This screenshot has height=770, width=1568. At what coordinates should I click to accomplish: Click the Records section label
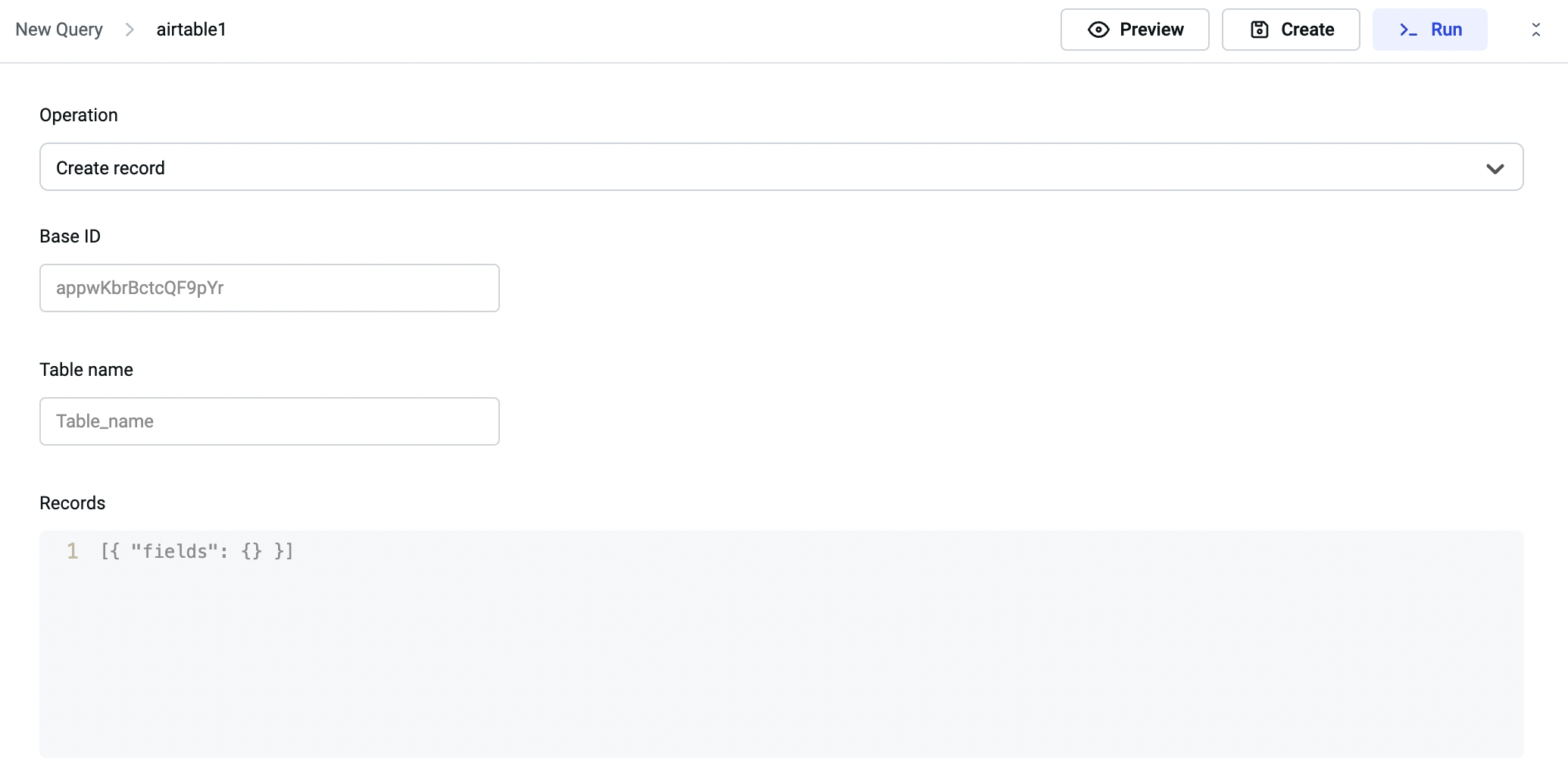point(72,503)
